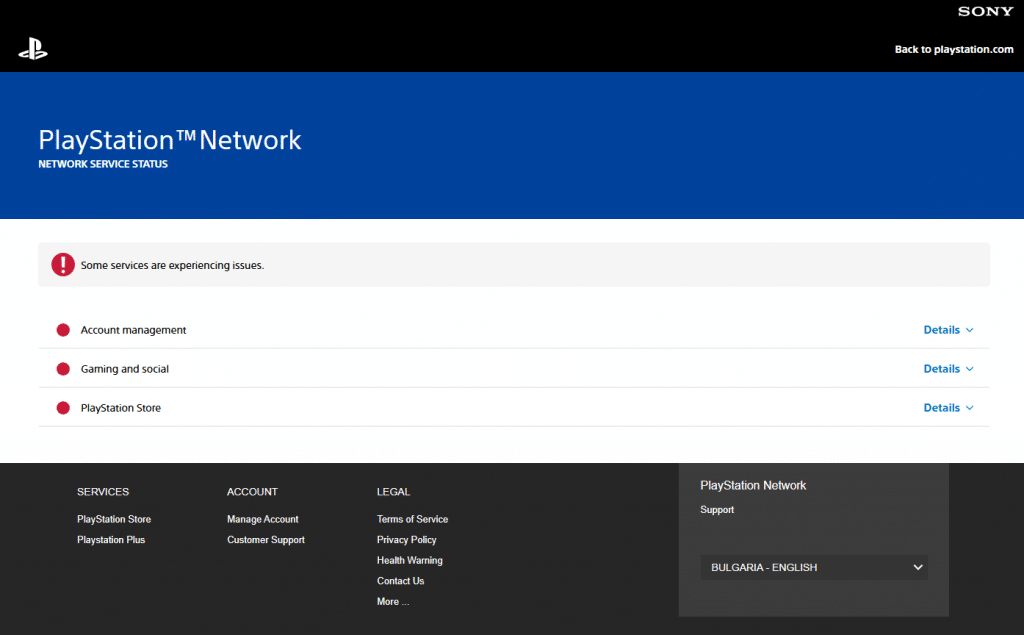The image size is (1024, 635).
Task: Click the SERVICES footer heading
Action: click(103, 492)
